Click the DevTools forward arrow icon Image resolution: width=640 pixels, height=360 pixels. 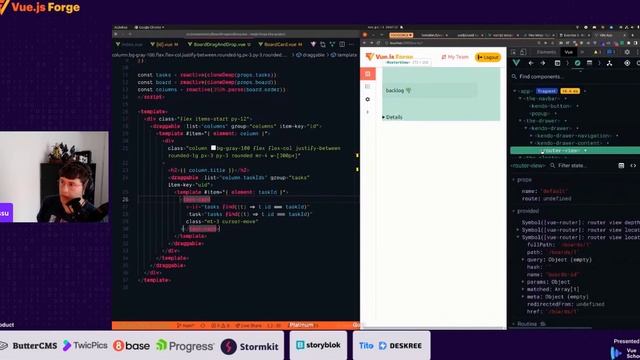pos(543,63)
